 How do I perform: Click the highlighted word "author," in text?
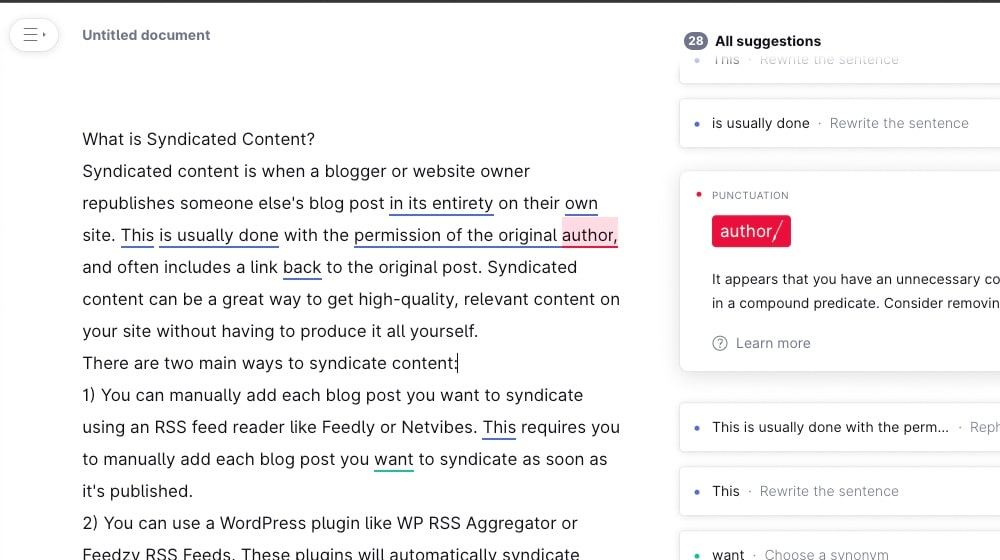[589, 235]
